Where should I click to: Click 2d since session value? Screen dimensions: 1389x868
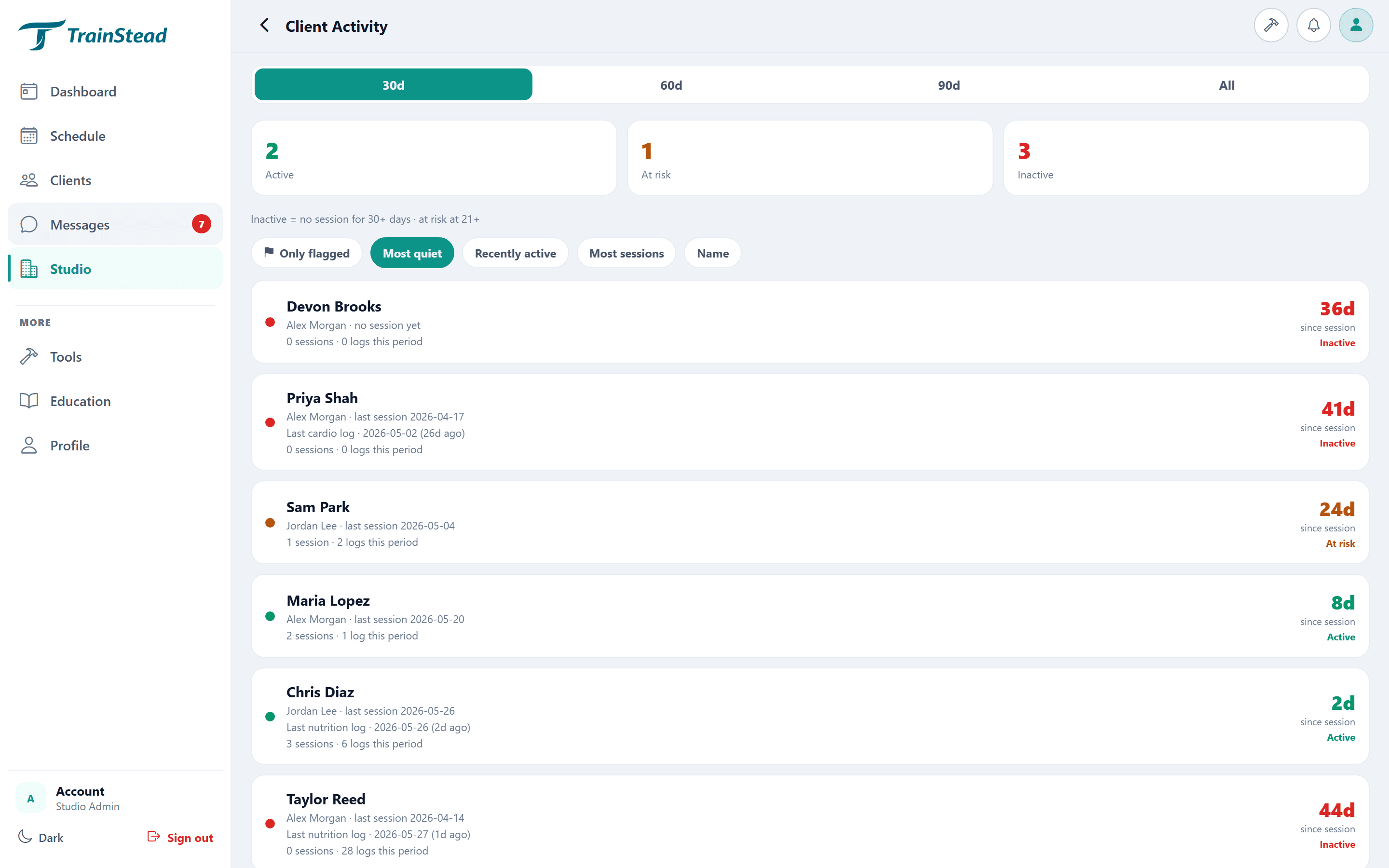pyautogui.click(x=1343, y=703)
